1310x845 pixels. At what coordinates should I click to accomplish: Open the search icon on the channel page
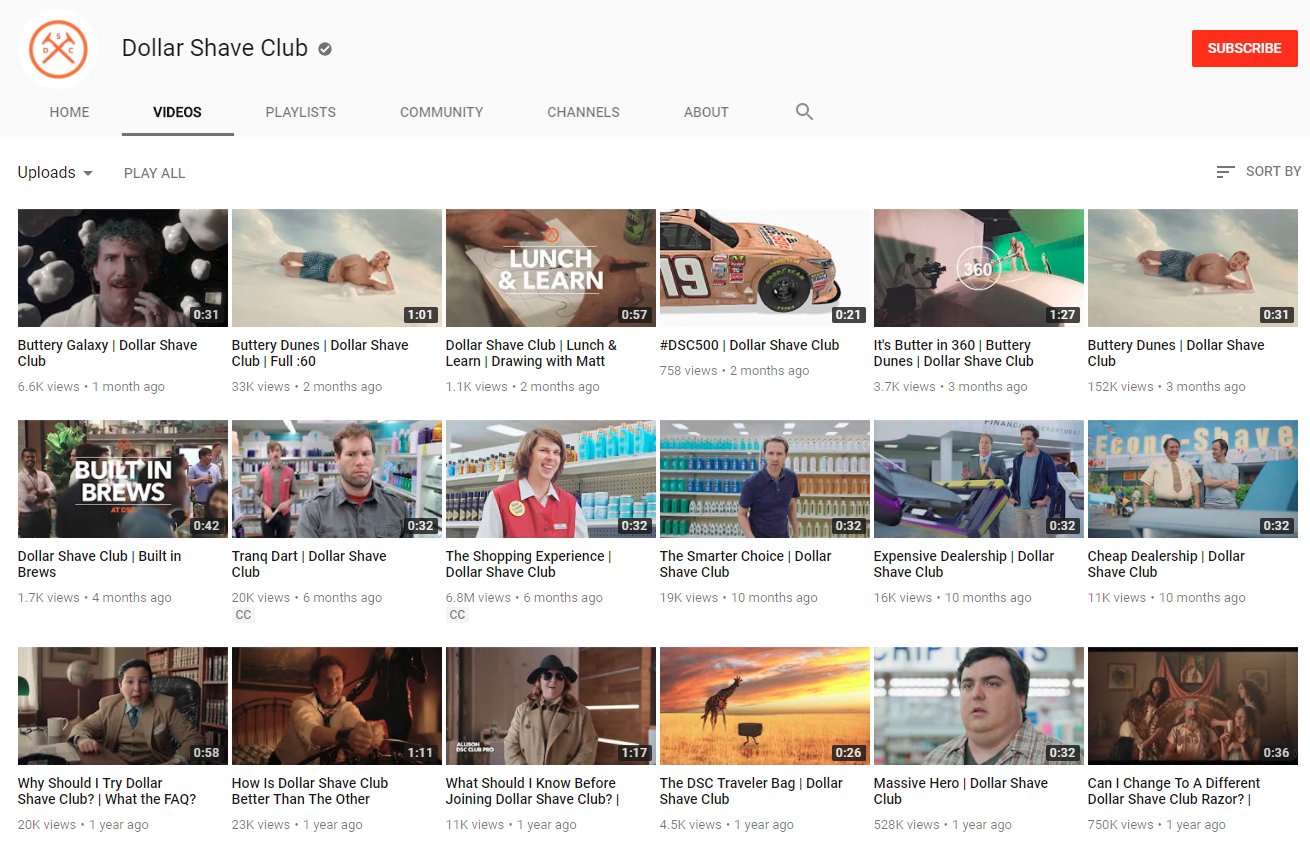(804, 112)
